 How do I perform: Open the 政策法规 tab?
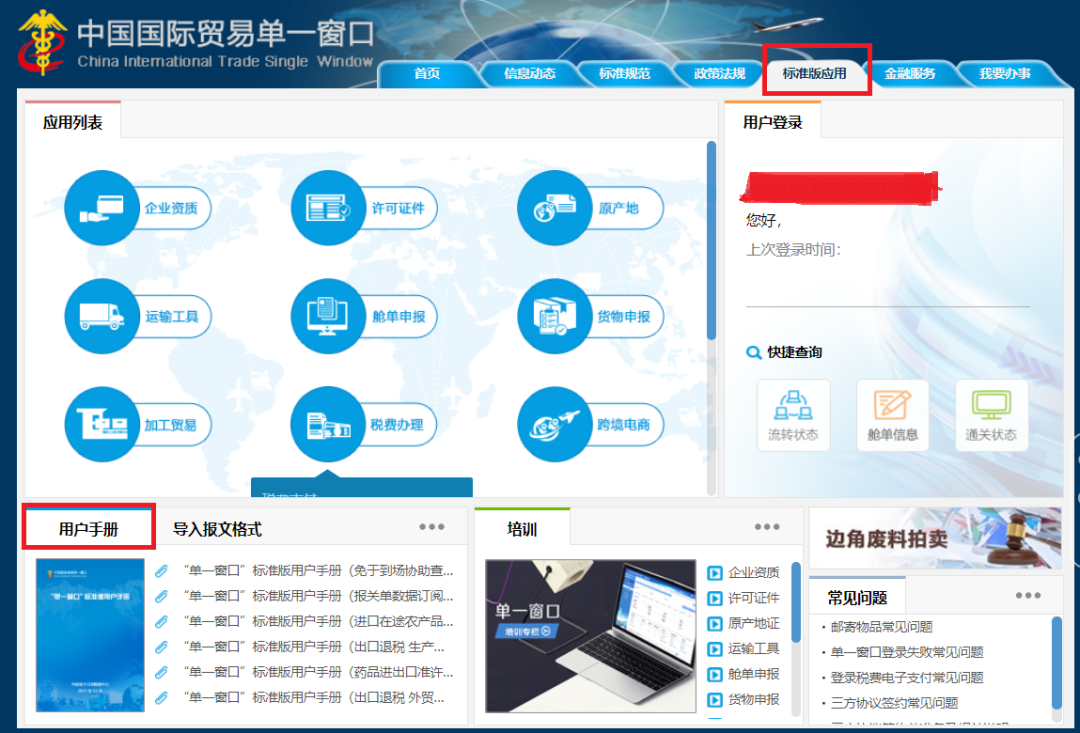click(720, 74)
